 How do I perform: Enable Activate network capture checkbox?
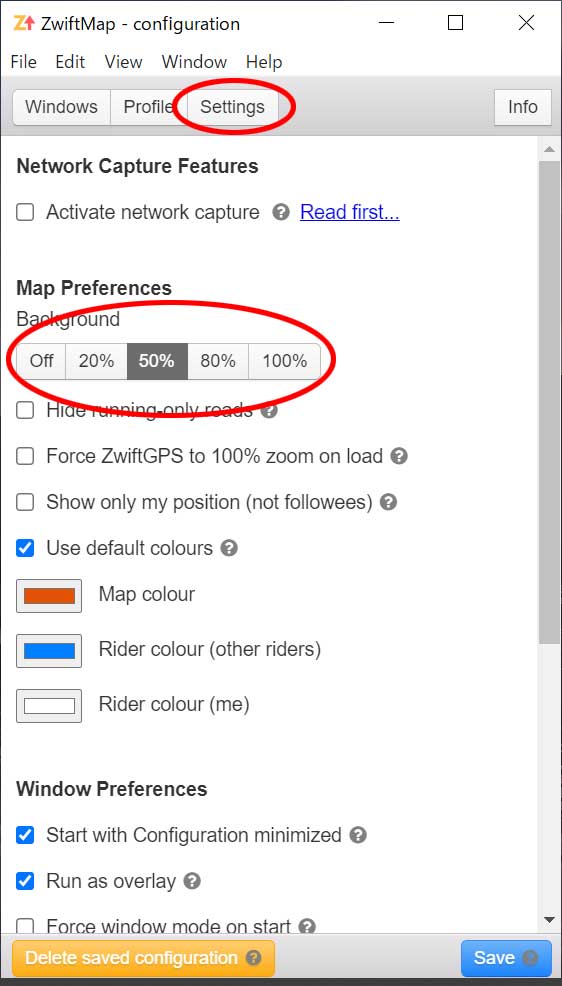[25, 213]
